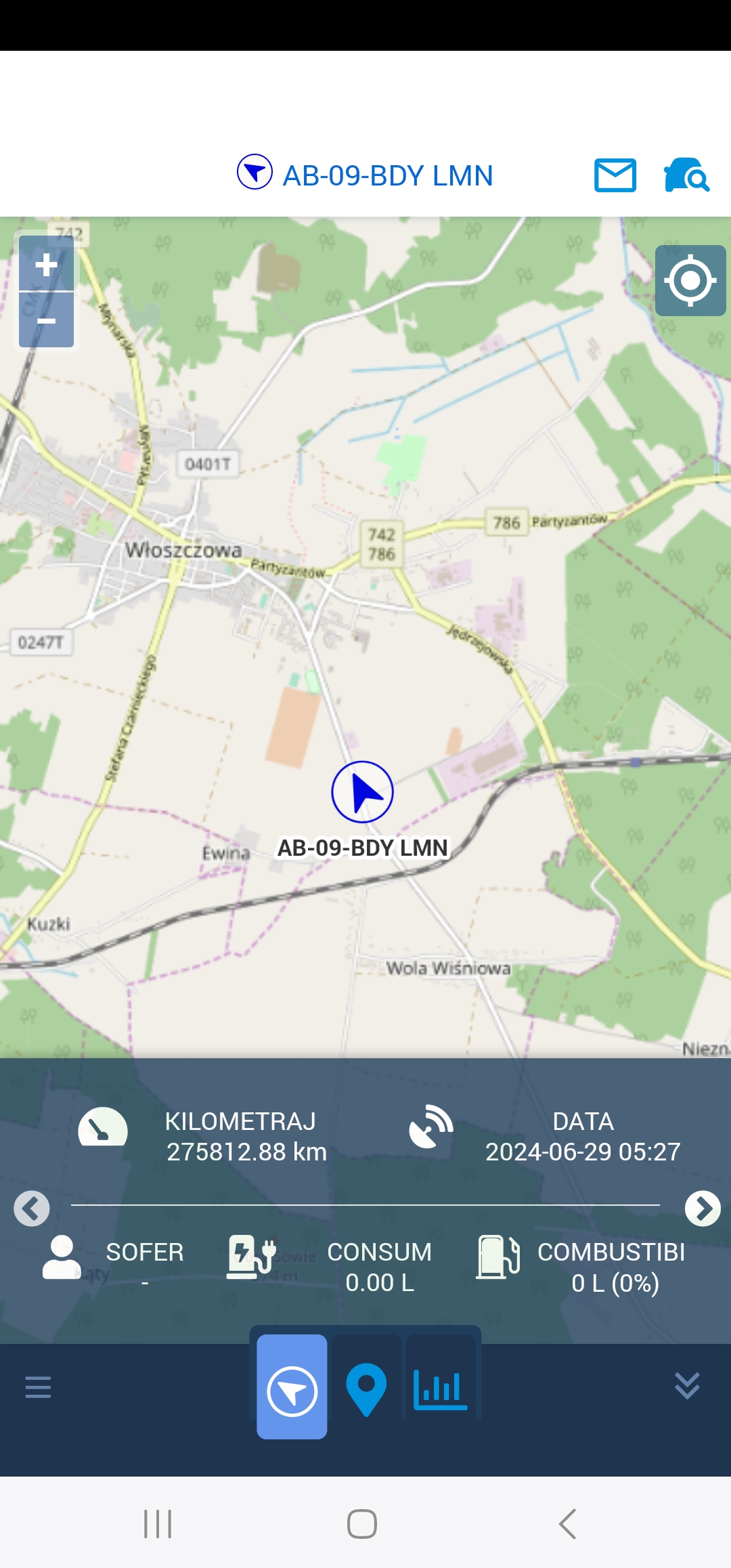Tap the Android back navigation button
The height and width of the screenshot is (1568, 731).
(x=567, y=1524)
